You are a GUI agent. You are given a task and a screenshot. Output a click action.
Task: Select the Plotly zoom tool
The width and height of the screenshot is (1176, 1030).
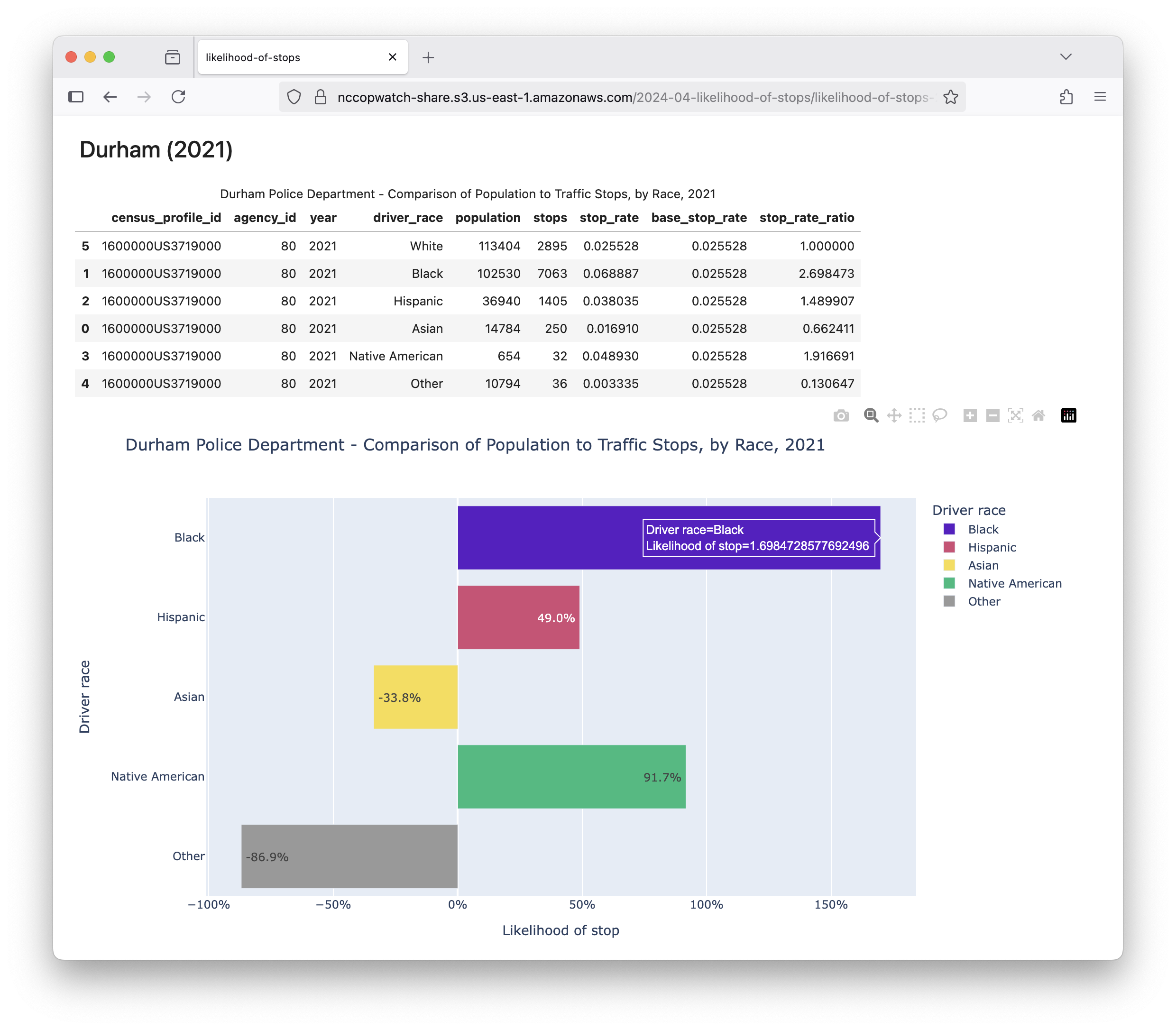[x=871, y=415]
